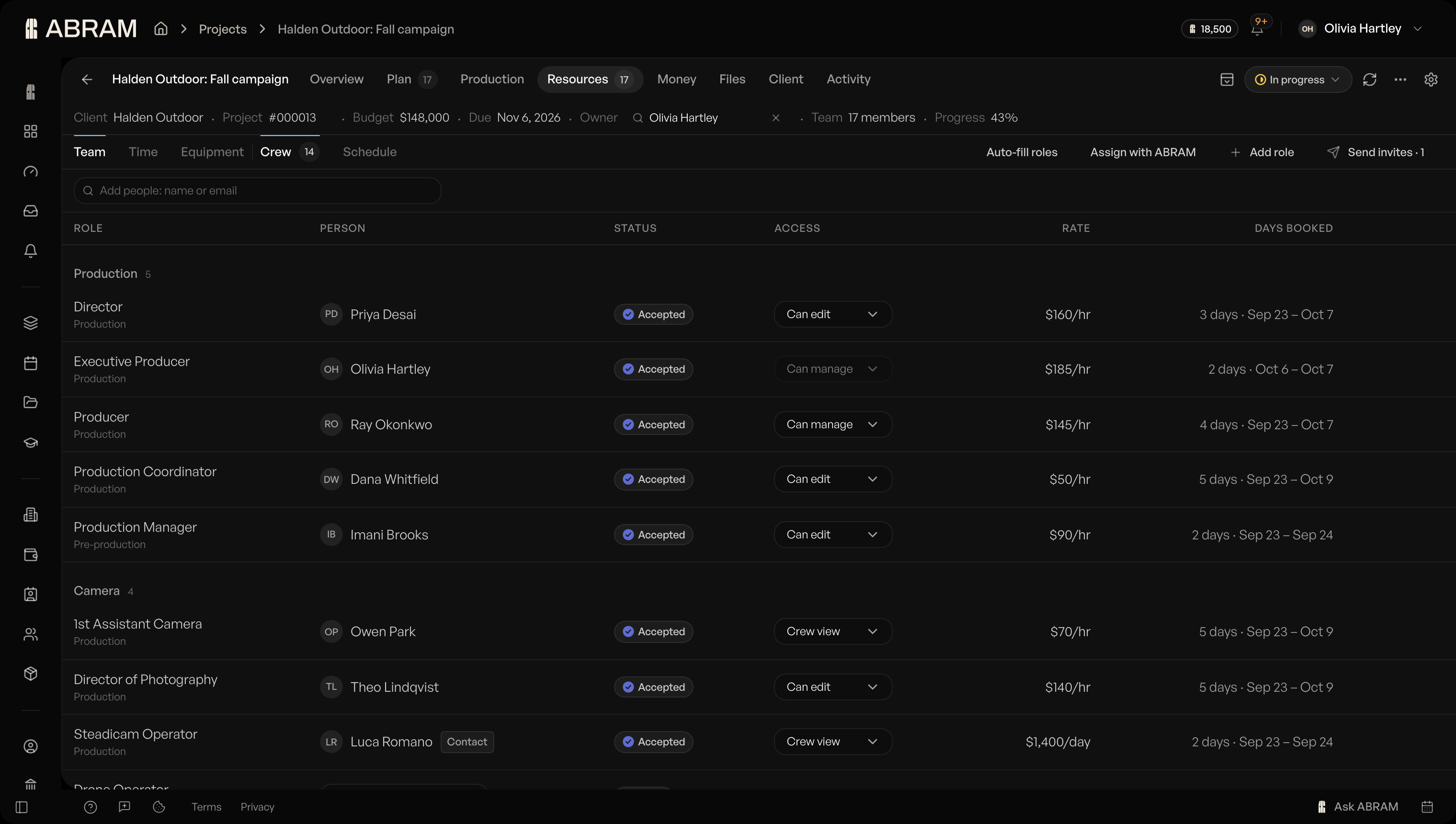Click the graduation cap icon in sidebar

(31, 443)
